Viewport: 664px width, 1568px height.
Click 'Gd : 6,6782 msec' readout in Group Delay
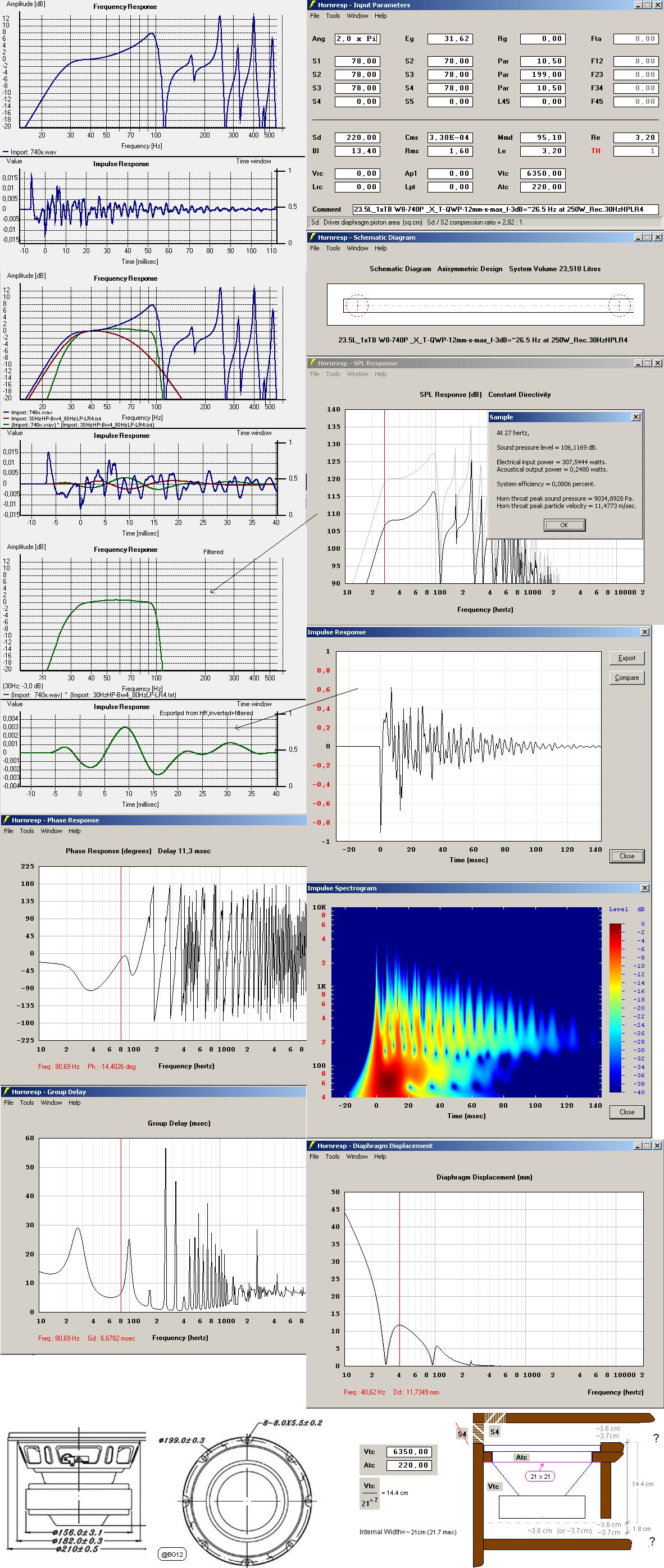[x=111, y=1338]
